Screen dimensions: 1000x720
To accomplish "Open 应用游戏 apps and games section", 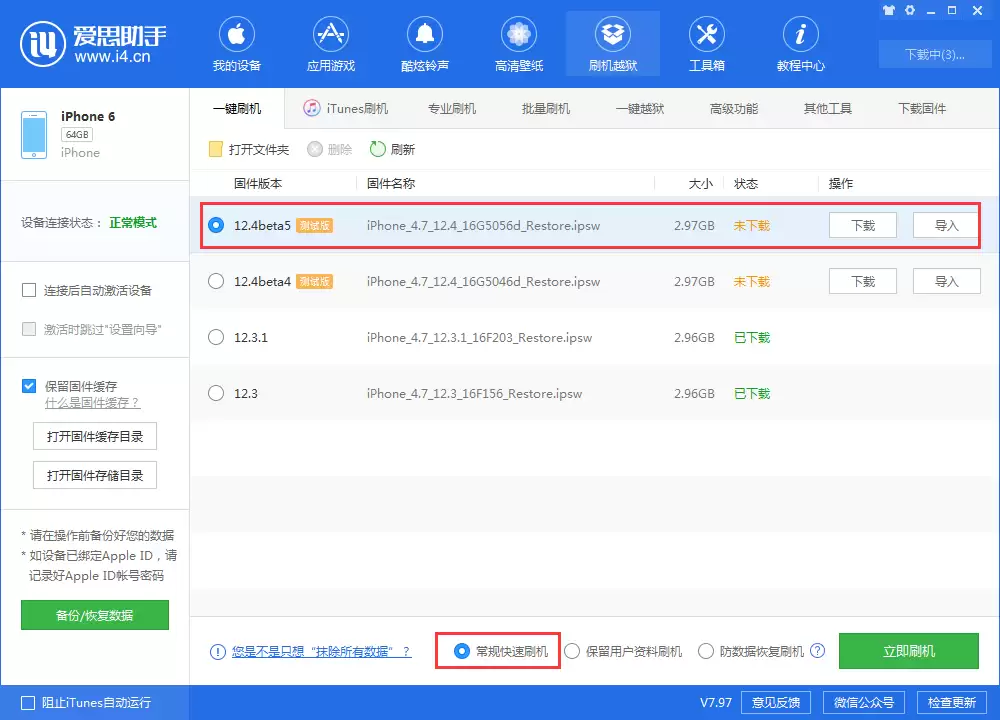I will pyautogui.click(x=330, y=44).
